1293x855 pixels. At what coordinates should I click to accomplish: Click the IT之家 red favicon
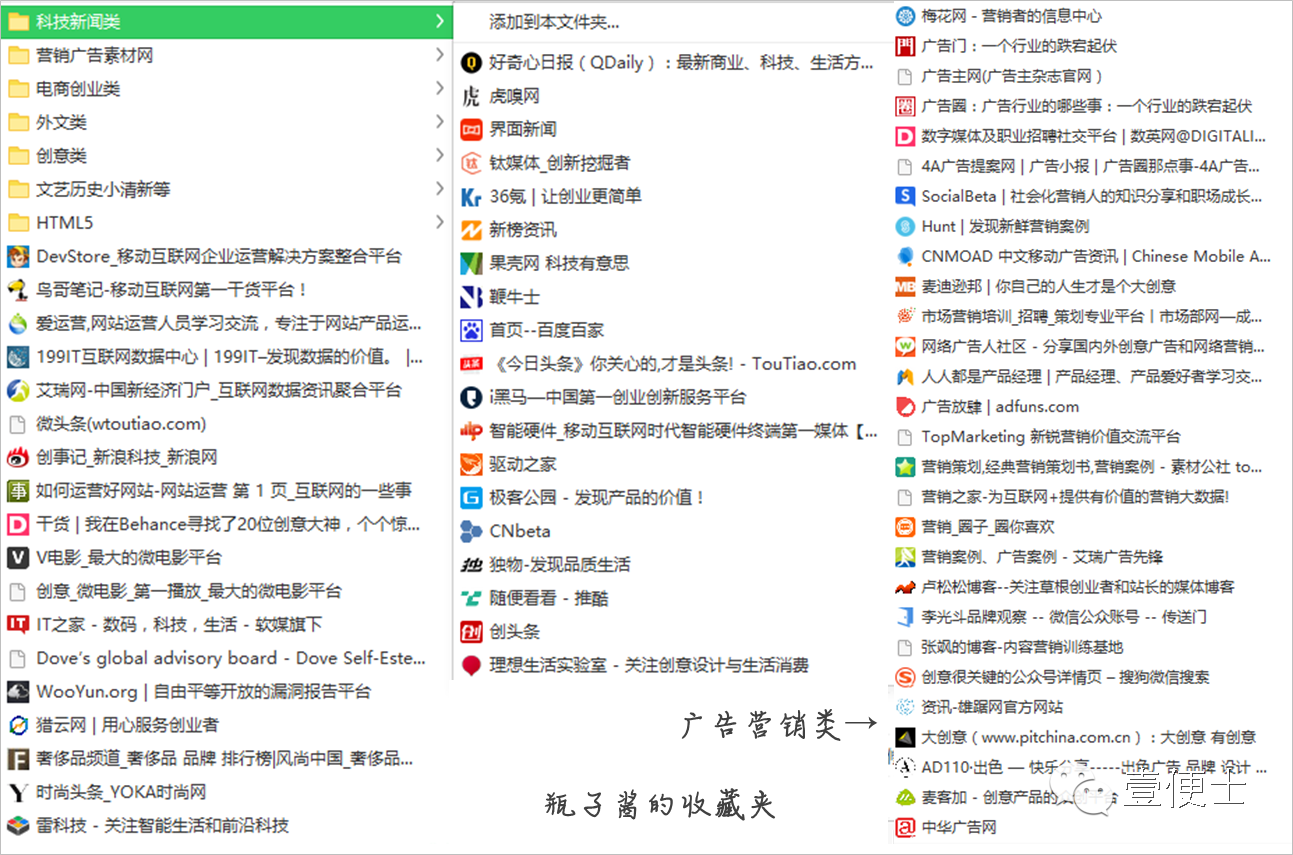click(18, 625)
